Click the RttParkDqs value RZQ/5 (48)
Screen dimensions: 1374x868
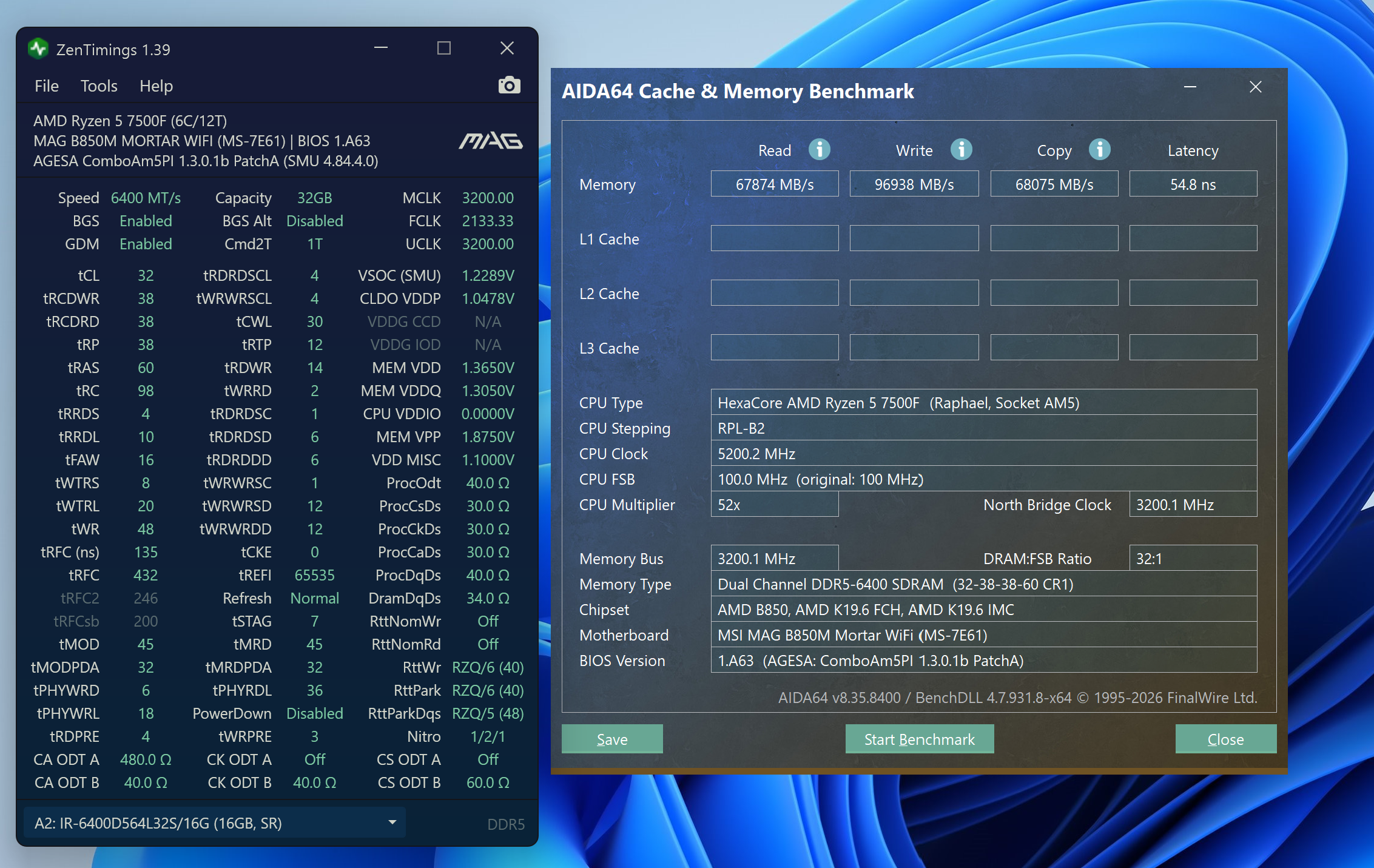488,714
